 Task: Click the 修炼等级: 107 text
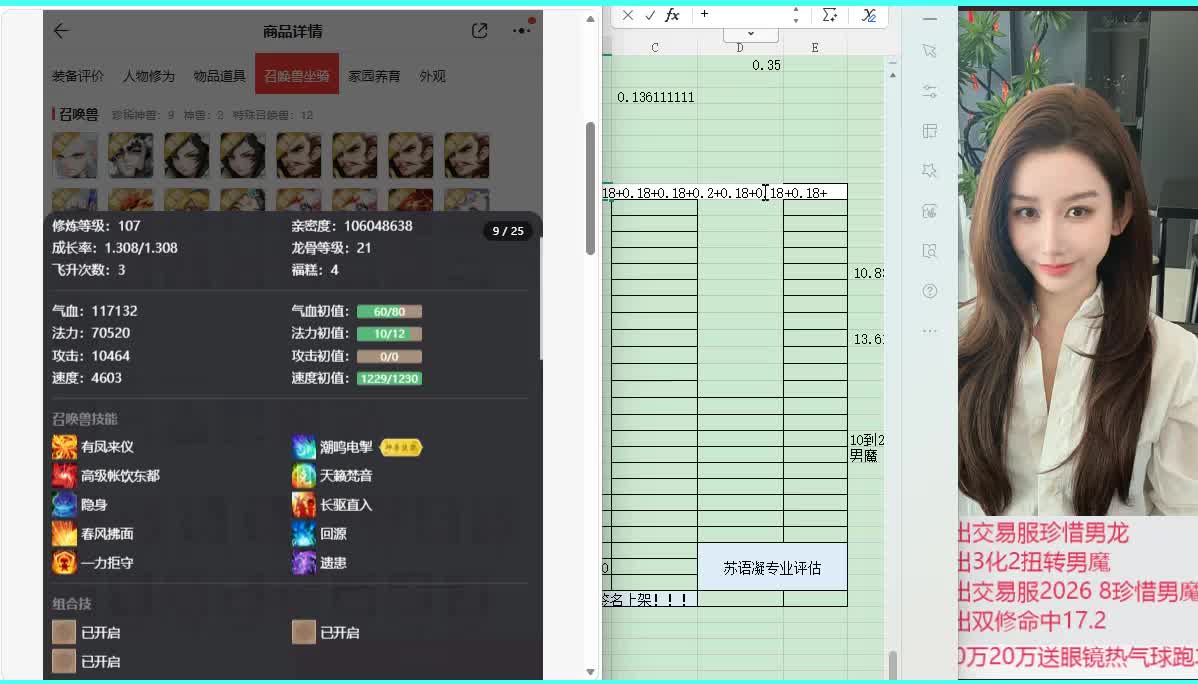[x=96, y=225]
